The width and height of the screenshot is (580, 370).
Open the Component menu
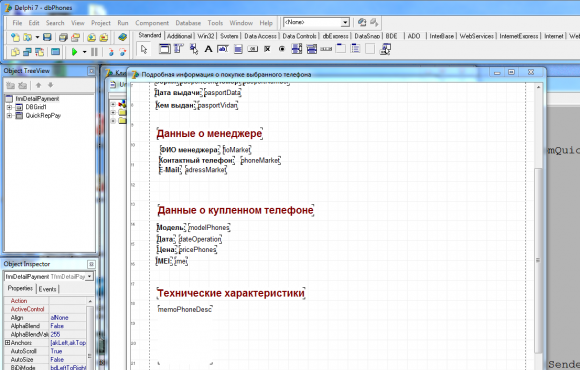[x=152, y=23]
